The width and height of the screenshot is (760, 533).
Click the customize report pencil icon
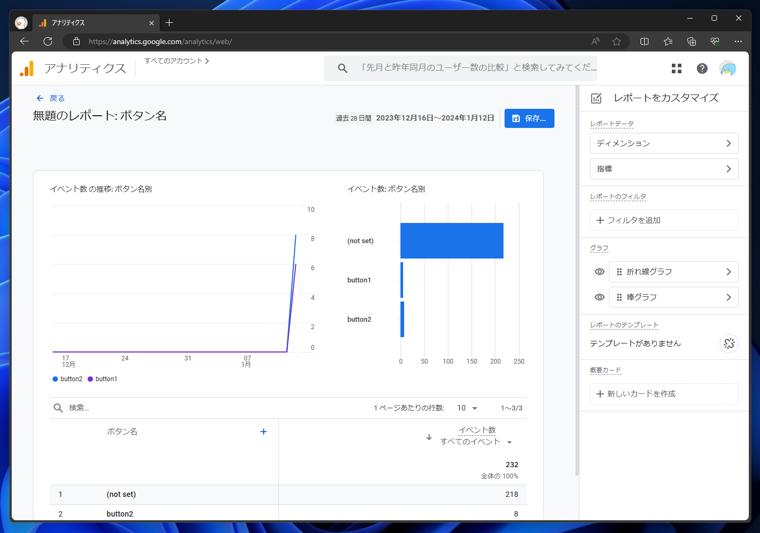click(596, 98)
